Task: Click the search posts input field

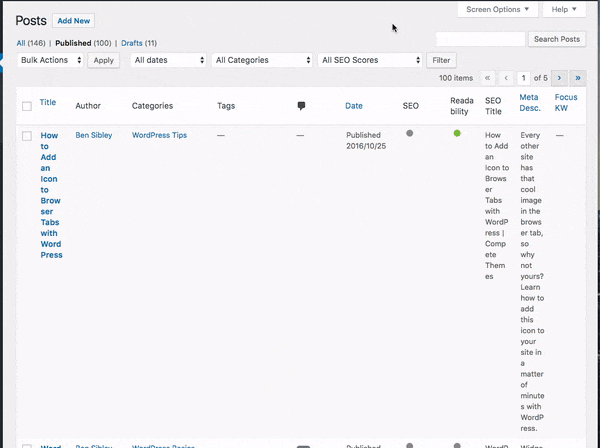Action: tap(481, 39)
